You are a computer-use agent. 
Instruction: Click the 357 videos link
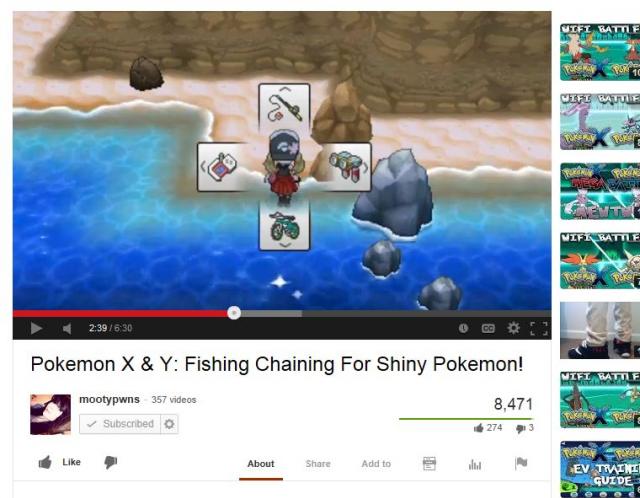click(174, 400)
